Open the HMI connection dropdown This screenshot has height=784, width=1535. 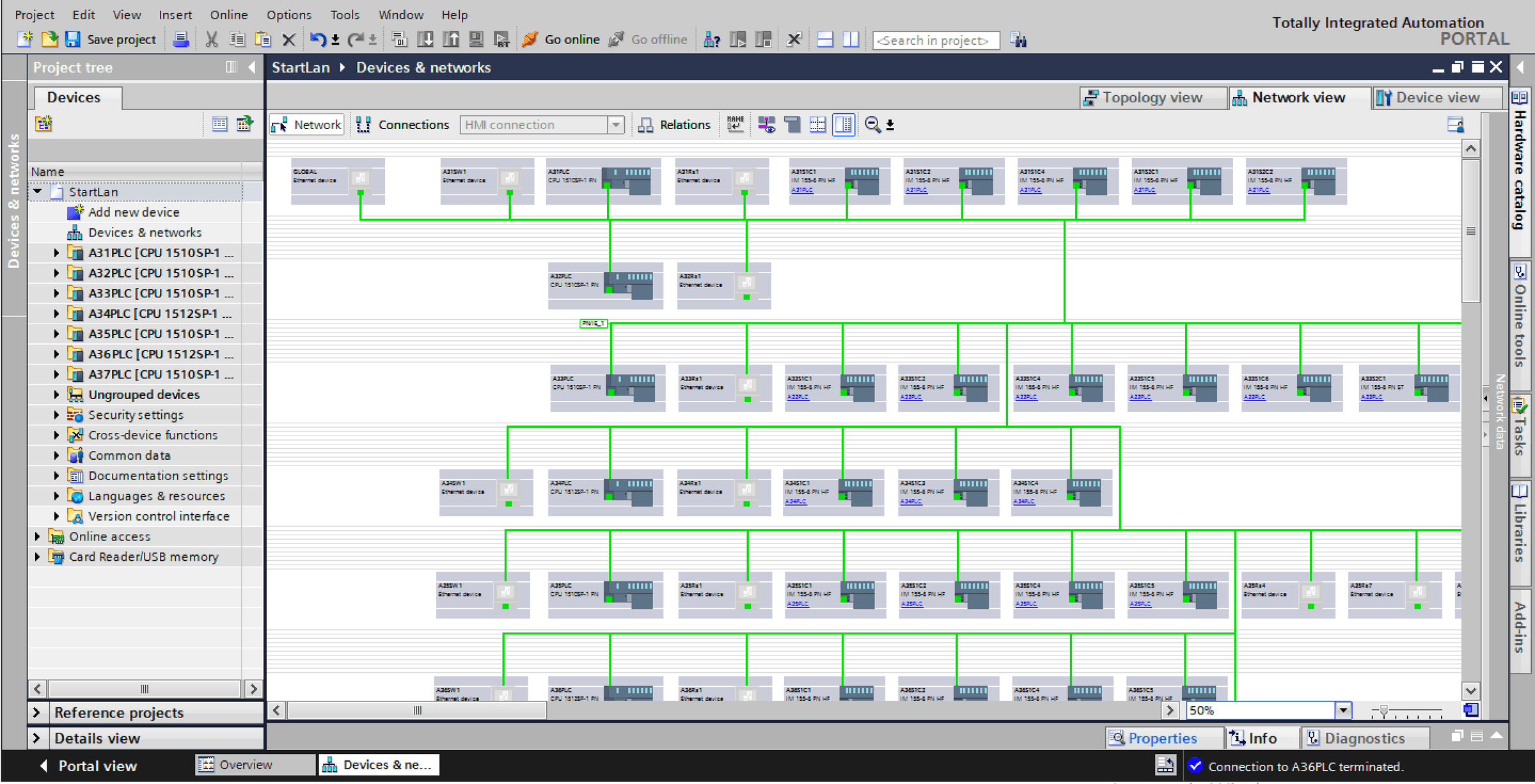click(x=615, y=125)
